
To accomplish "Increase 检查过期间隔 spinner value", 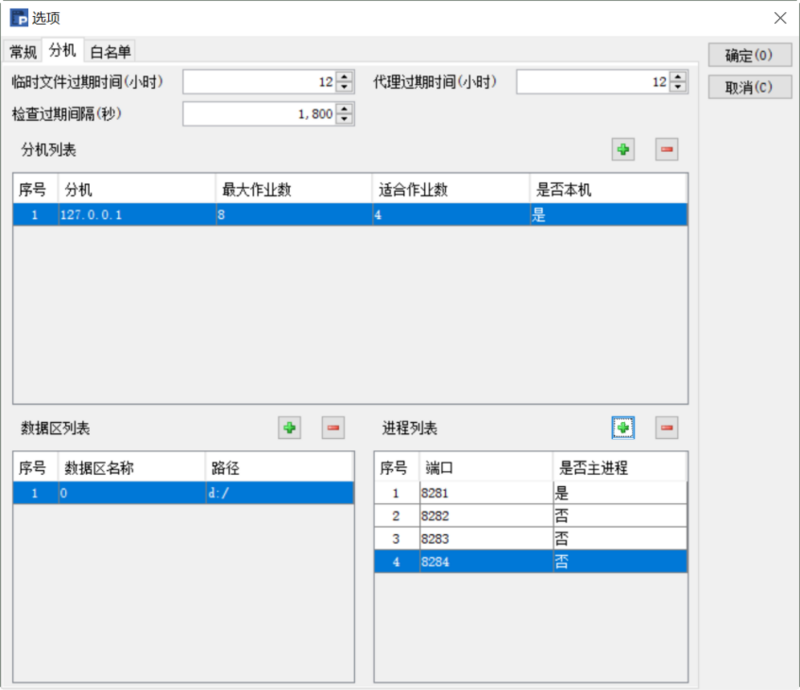I will [345, 109].
